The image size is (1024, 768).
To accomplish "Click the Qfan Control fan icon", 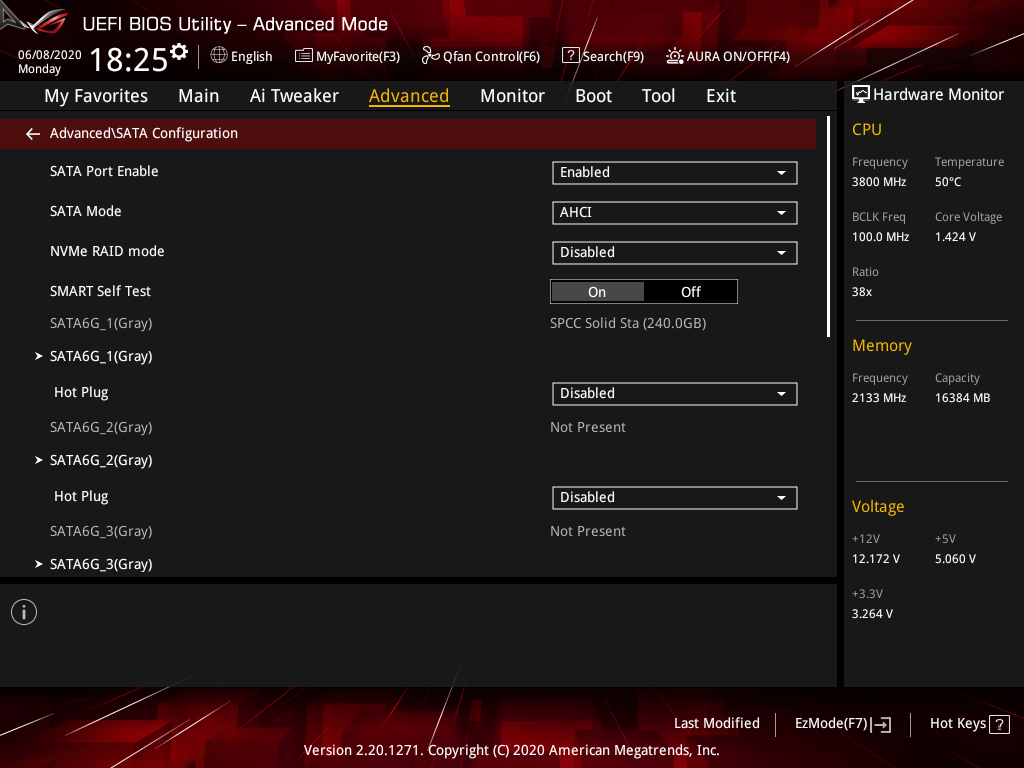I will tap(430, 56).
